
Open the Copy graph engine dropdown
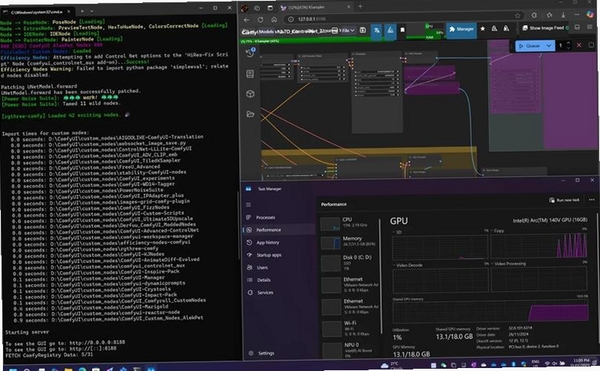498,231
